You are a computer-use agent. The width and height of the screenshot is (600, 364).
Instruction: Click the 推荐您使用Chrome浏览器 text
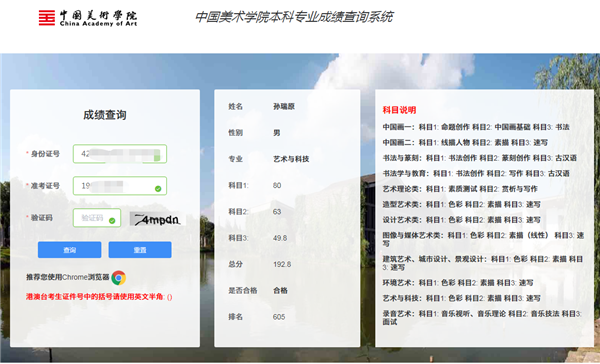[68, 277]
